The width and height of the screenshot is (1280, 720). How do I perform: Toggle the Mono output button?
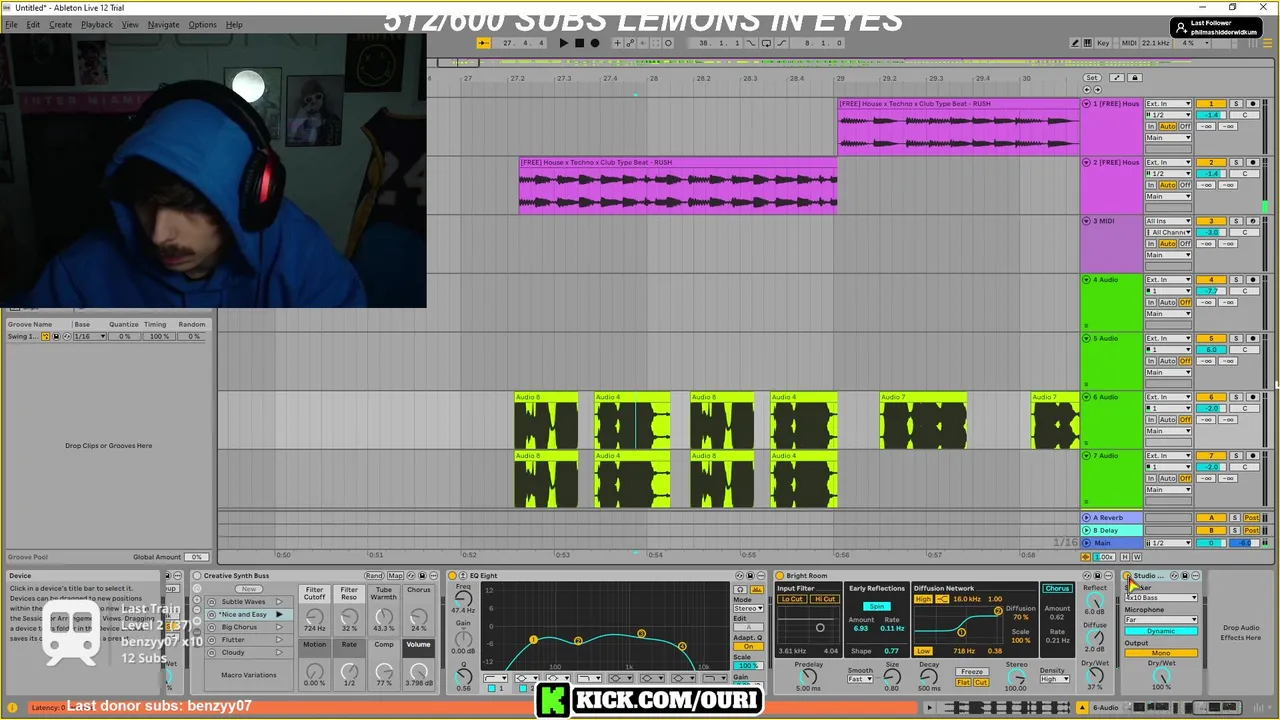click(1161, 653)
